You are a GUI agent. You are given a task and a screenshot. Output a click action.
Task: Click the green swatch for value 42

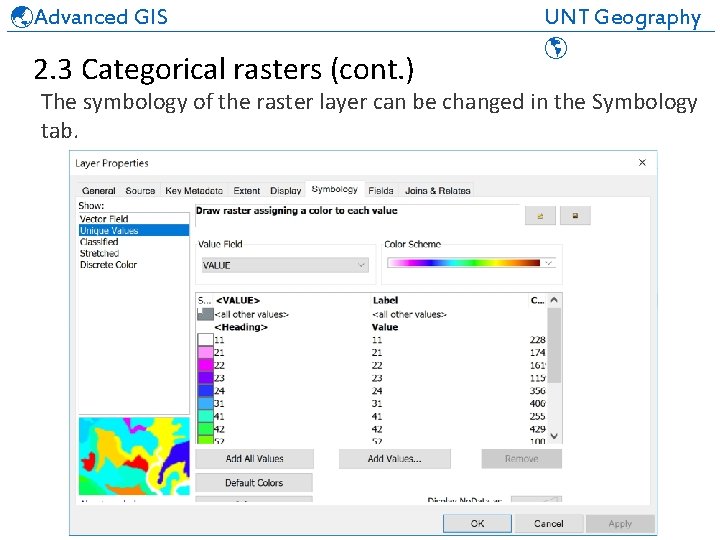205,429
